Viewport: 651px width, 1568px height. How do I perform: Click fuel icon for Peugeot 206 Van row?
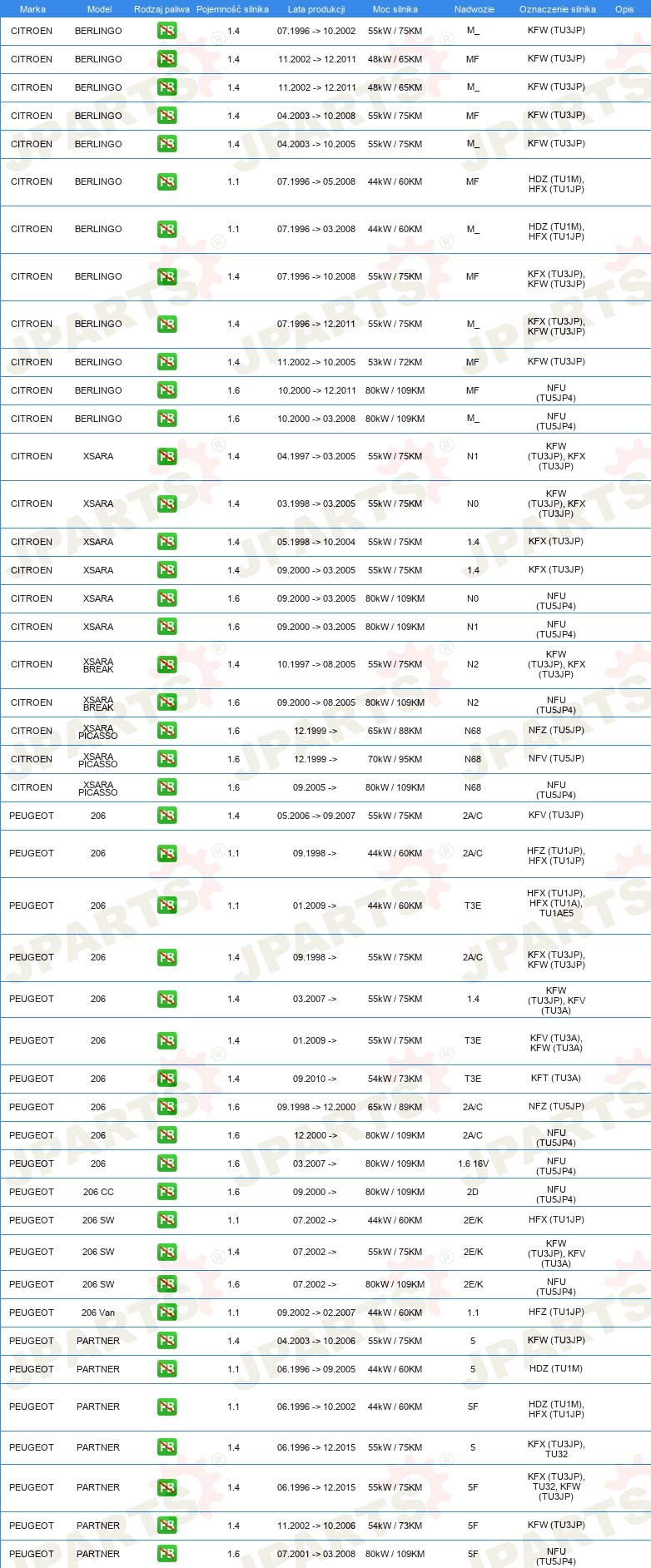coord(166,1312)
